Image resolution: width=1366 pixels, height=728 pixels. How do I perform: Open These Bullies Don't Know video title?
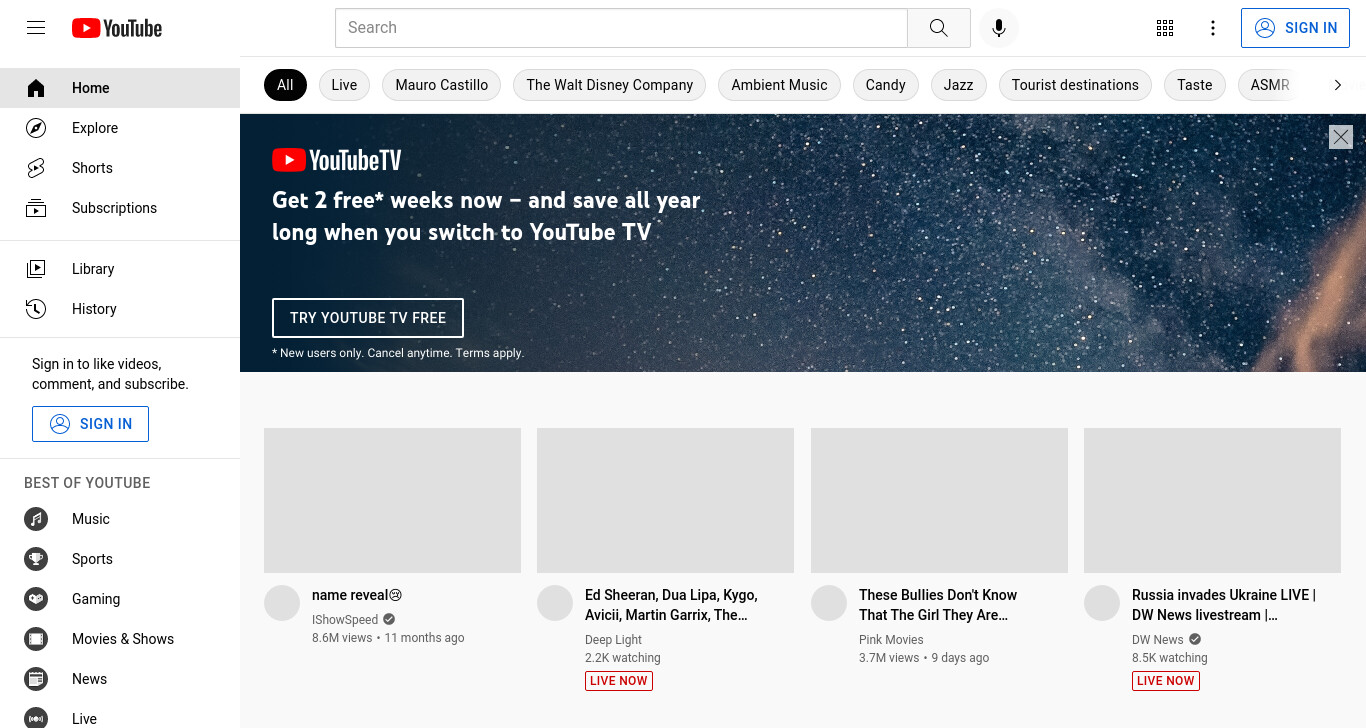click(x=938, y=605)
